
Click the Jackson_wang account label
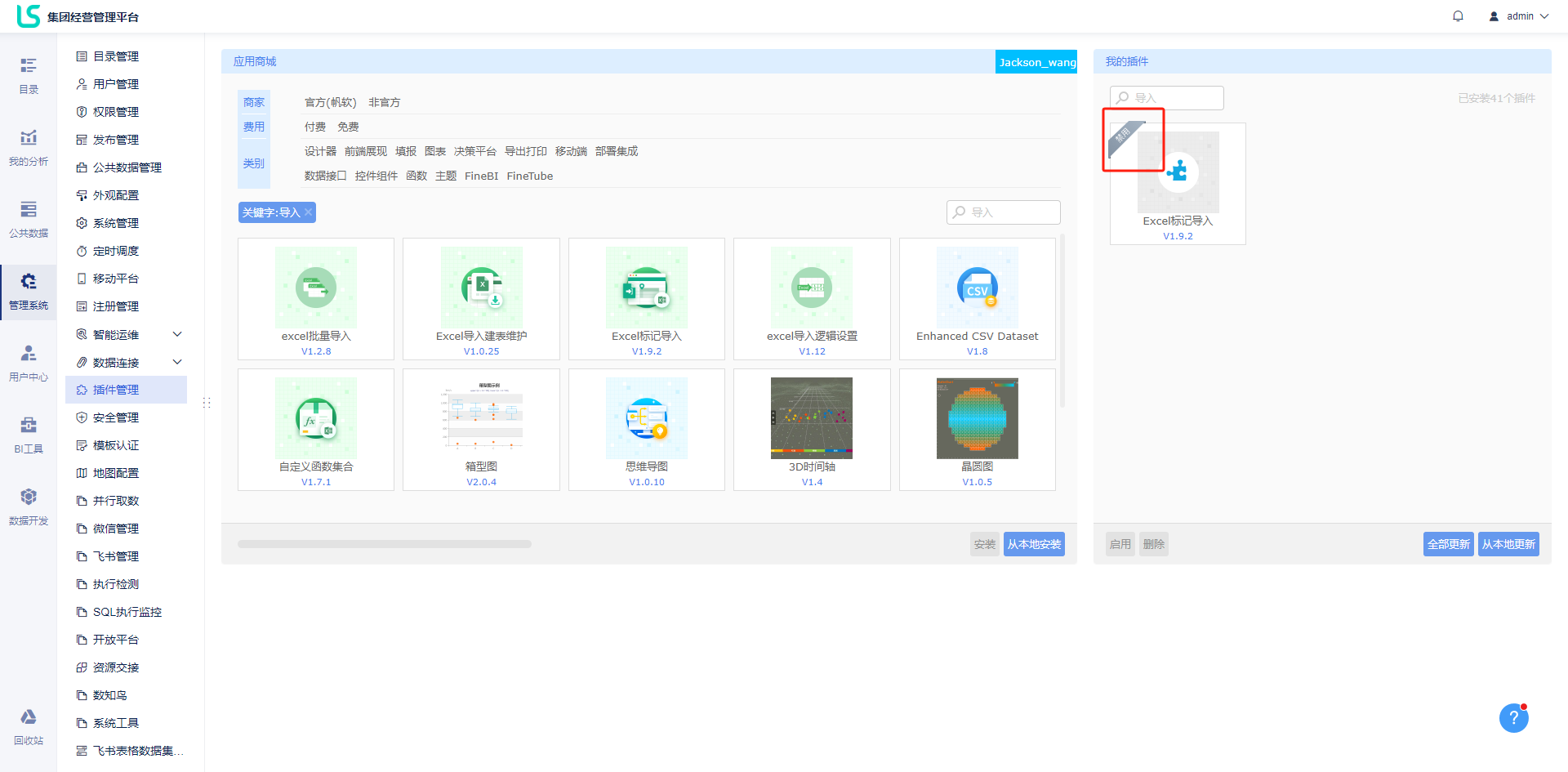(x=1036, y=62)
